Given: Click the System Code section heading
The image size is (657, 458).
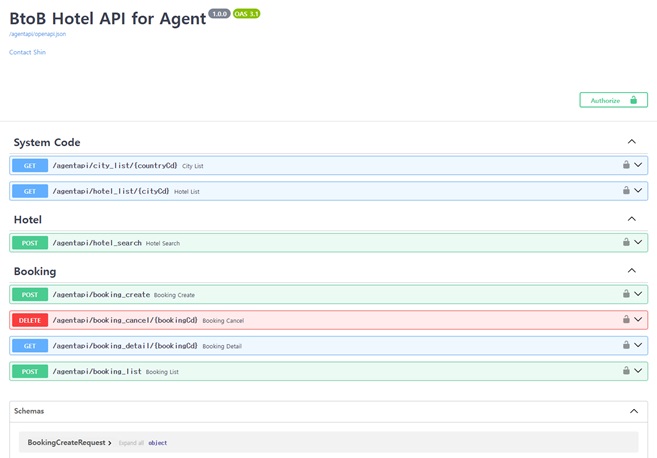Looking at the screenshot, I should click(x=47, y=142).
